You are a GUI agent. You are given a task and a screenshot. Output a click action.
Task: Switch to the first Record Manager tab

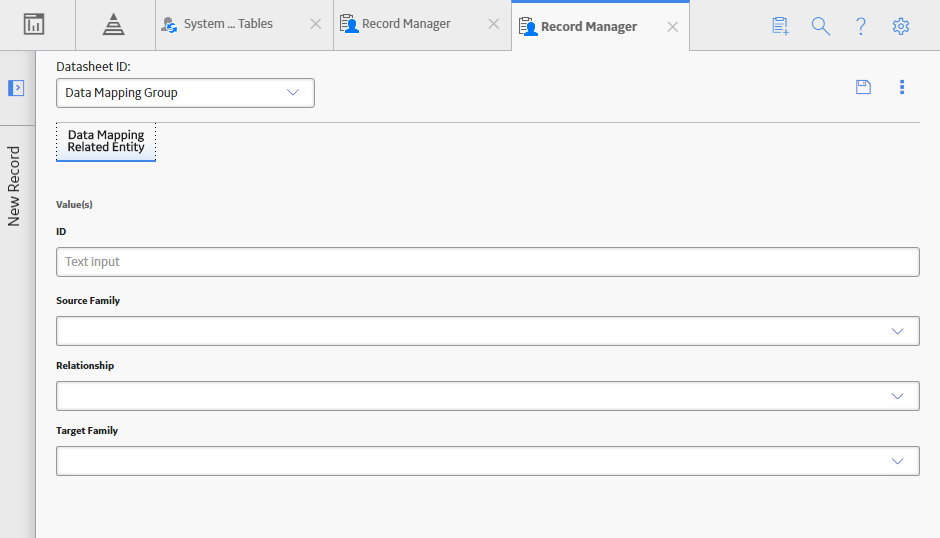pos(406,24)
